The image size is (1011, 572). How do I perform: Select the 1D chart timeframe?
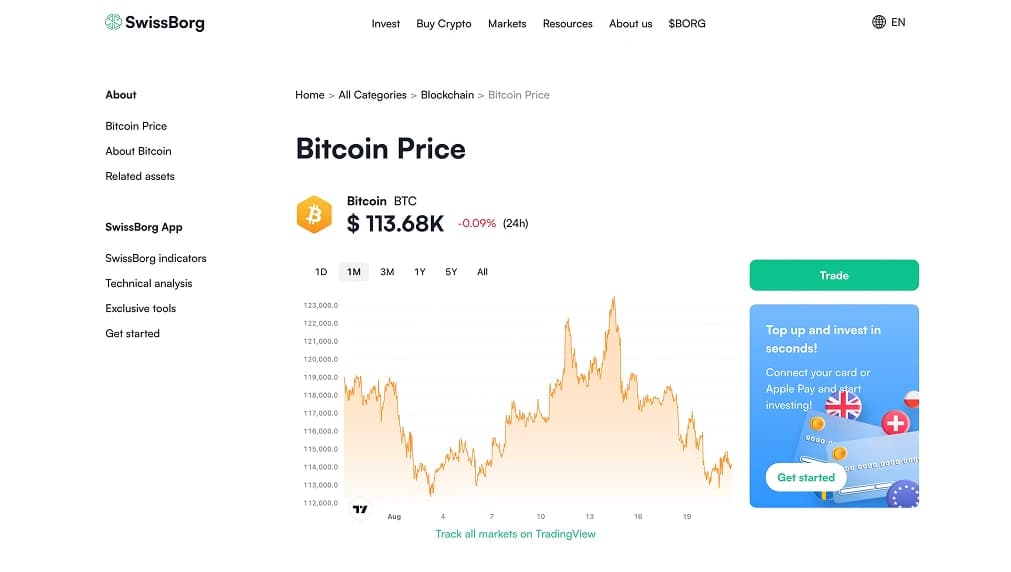321,272
